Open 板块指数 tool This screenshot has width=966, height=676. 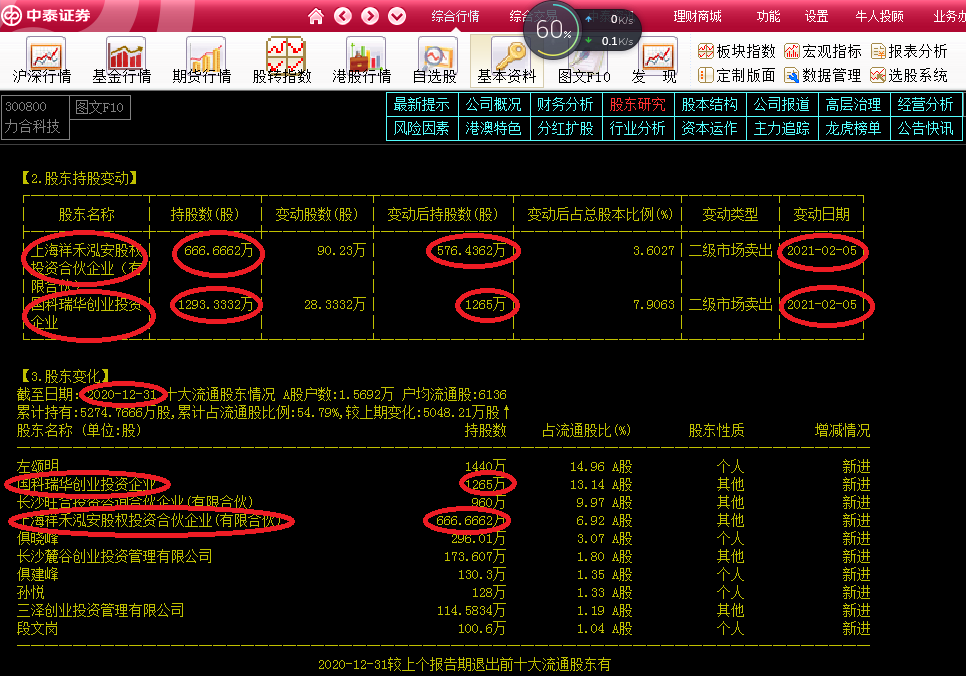737,51
